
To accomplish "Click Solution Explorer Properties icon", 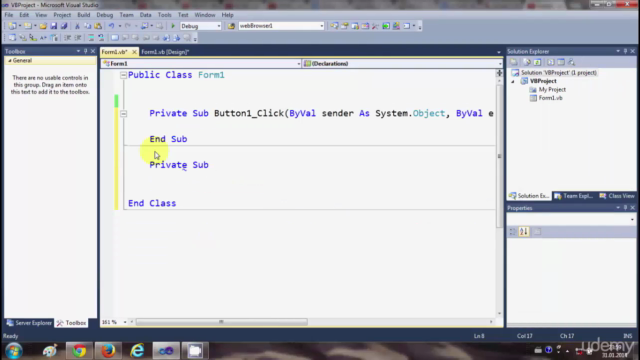I will click(514, 62).
